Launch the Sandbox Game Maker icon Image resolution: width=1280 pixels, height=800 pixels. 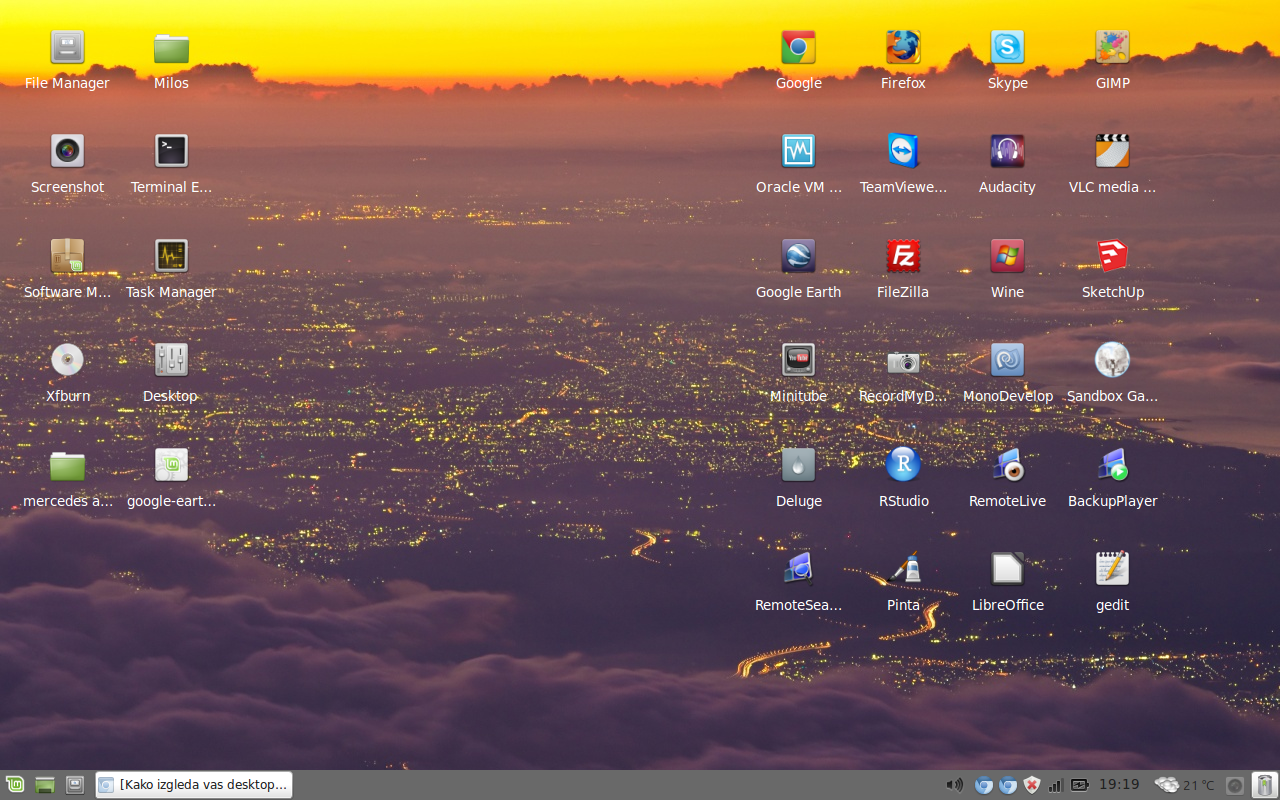pos(1112,360)
